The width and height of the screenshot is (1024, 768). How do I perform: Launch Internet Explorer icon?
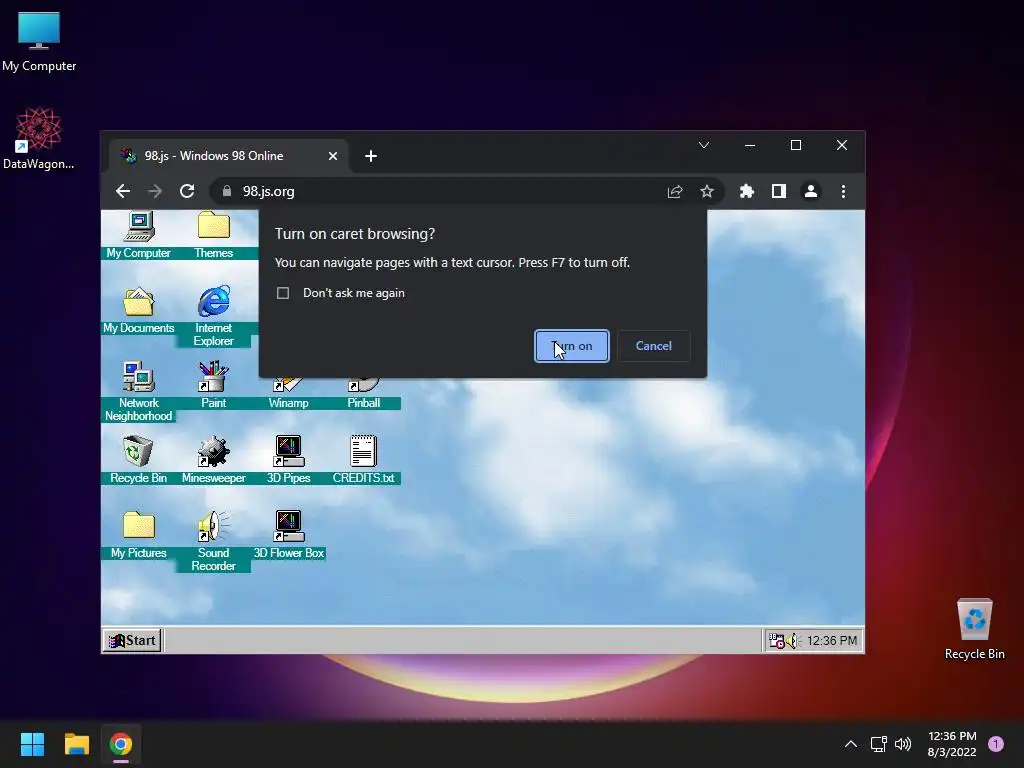(214, 302)
